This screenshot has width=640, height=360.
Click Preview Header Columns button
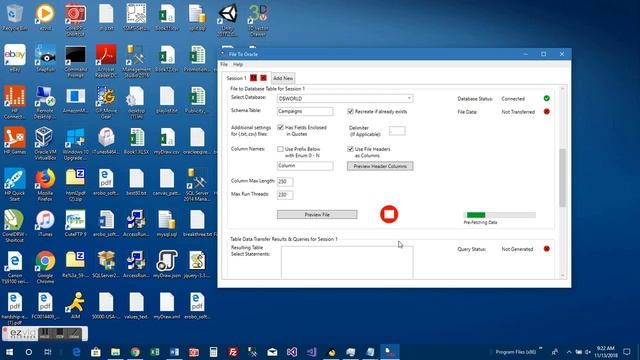(380, 166)
